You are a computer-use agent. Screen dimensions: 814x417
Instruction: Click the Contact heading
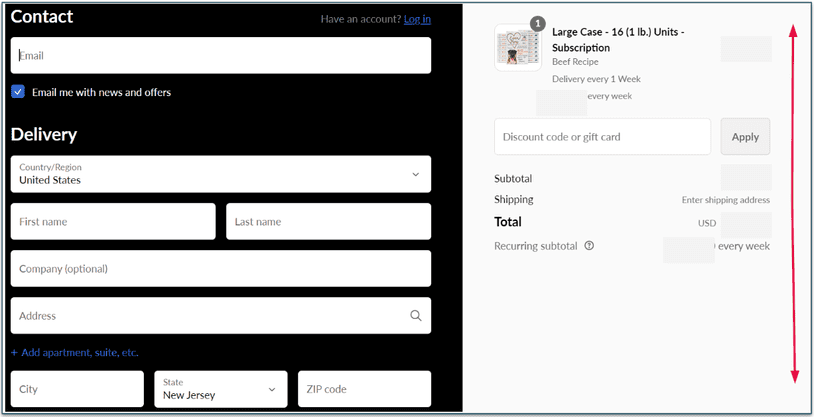[x=42, y=16]
